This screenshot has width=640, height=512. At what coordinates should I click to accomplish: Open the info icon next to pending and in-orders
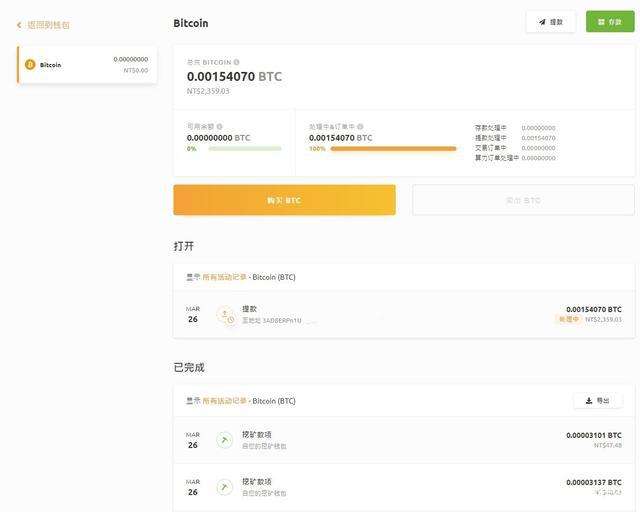click(x=360, y=127)
